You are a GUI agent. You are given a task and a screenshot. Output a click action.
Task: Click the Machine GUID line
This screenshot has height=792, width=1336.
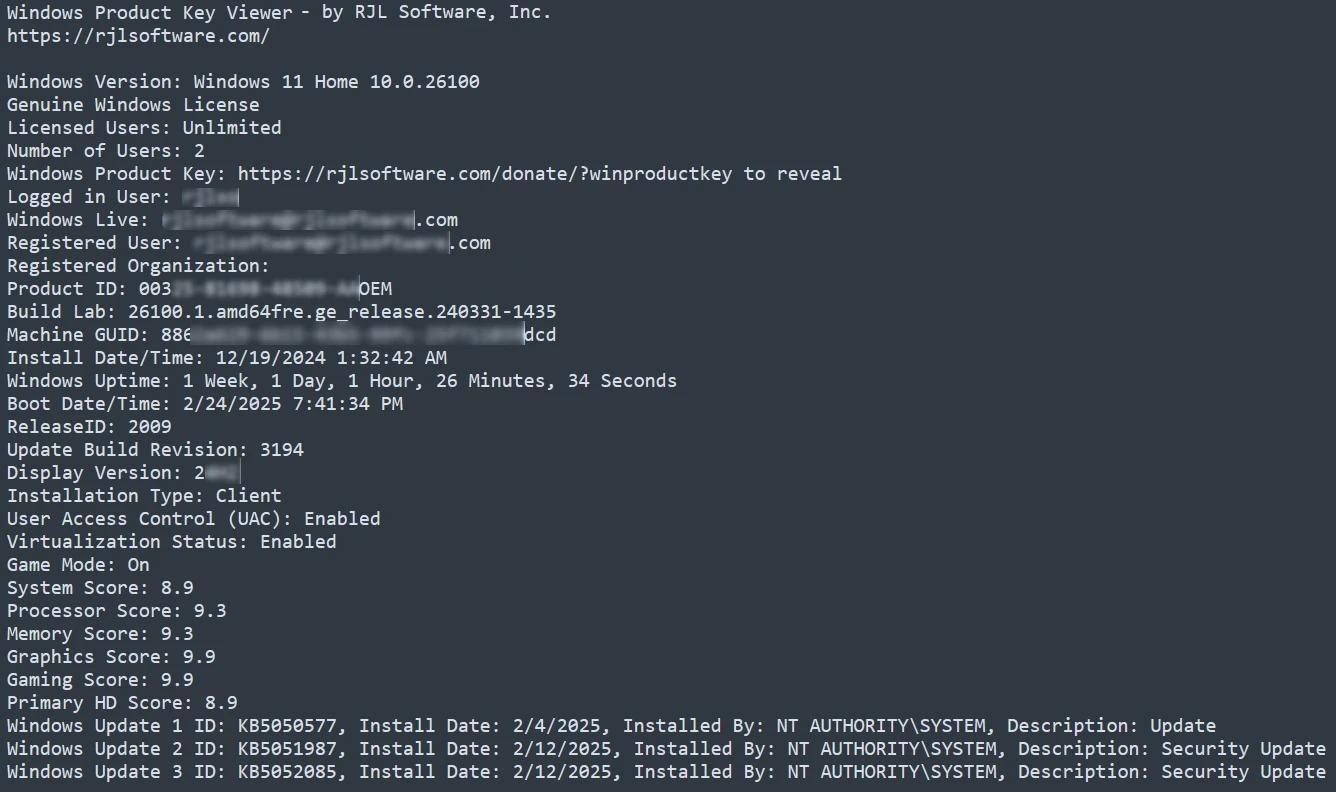(281, 335)
